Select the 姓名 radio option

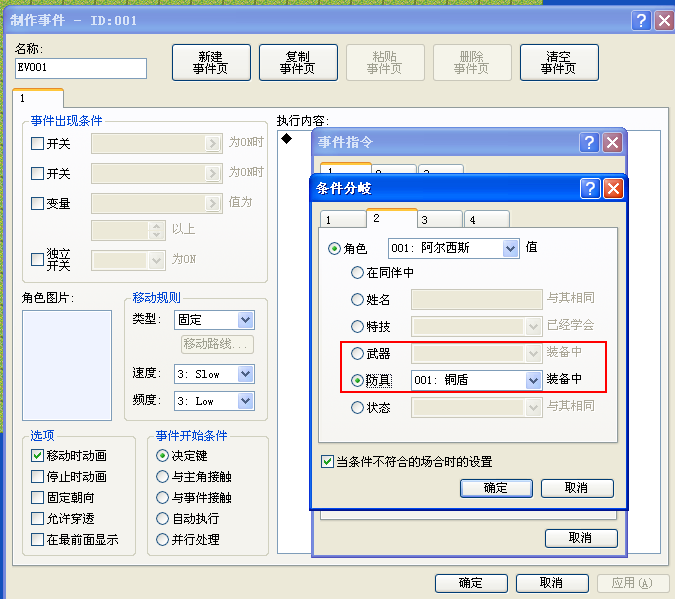coord(357,299)
